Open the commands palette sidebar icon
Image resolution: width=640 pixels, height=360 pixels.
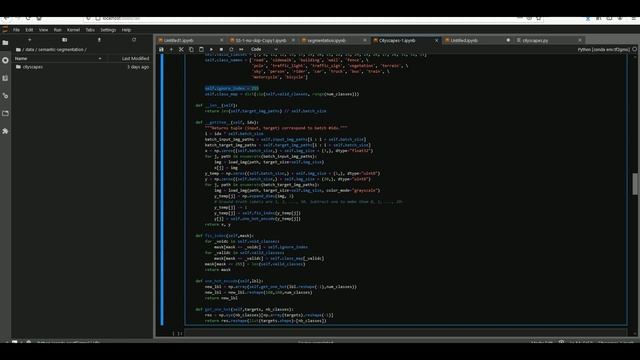tap(5, 78)
